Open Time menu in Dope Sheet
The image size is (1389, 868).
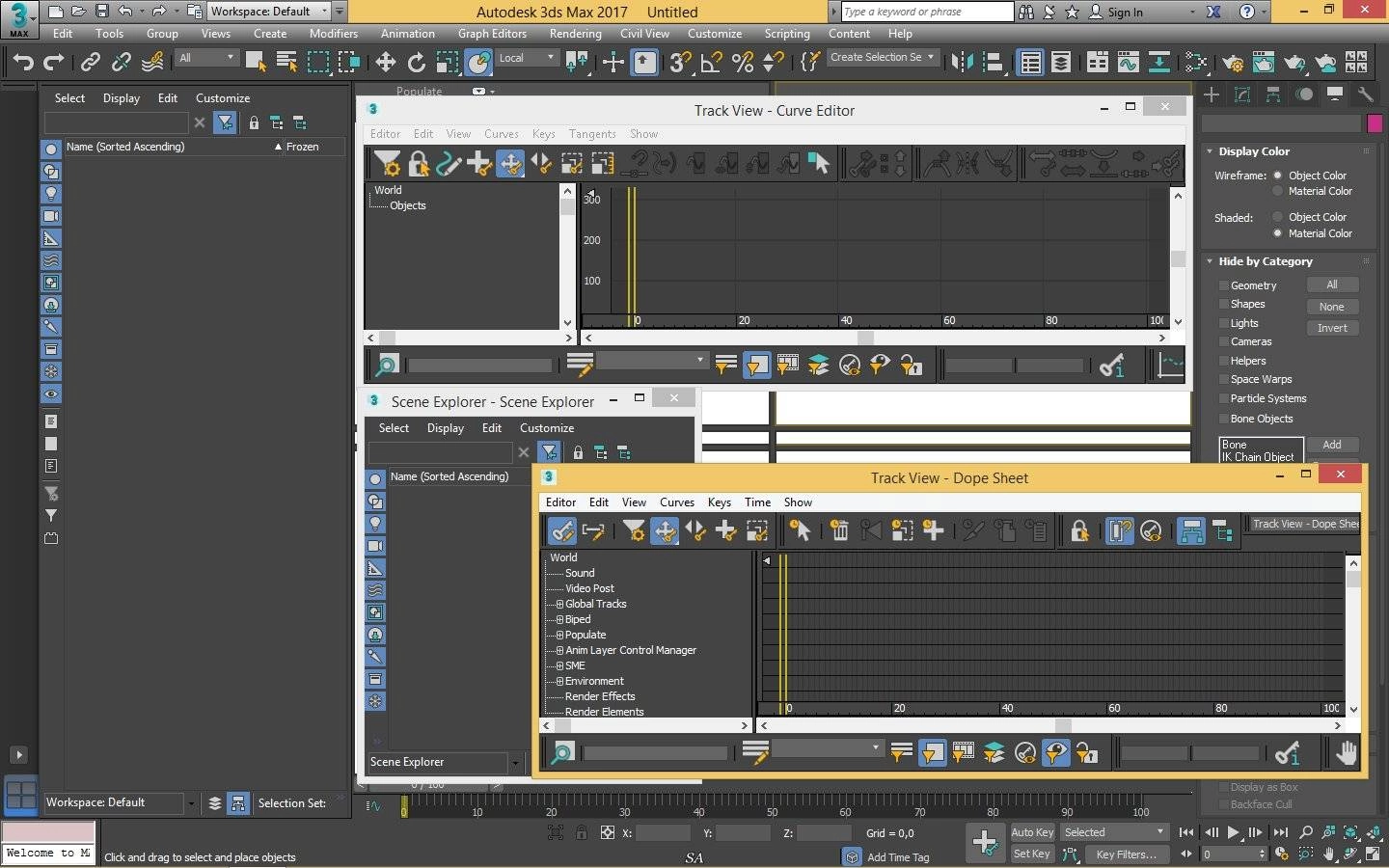[757, 502]
